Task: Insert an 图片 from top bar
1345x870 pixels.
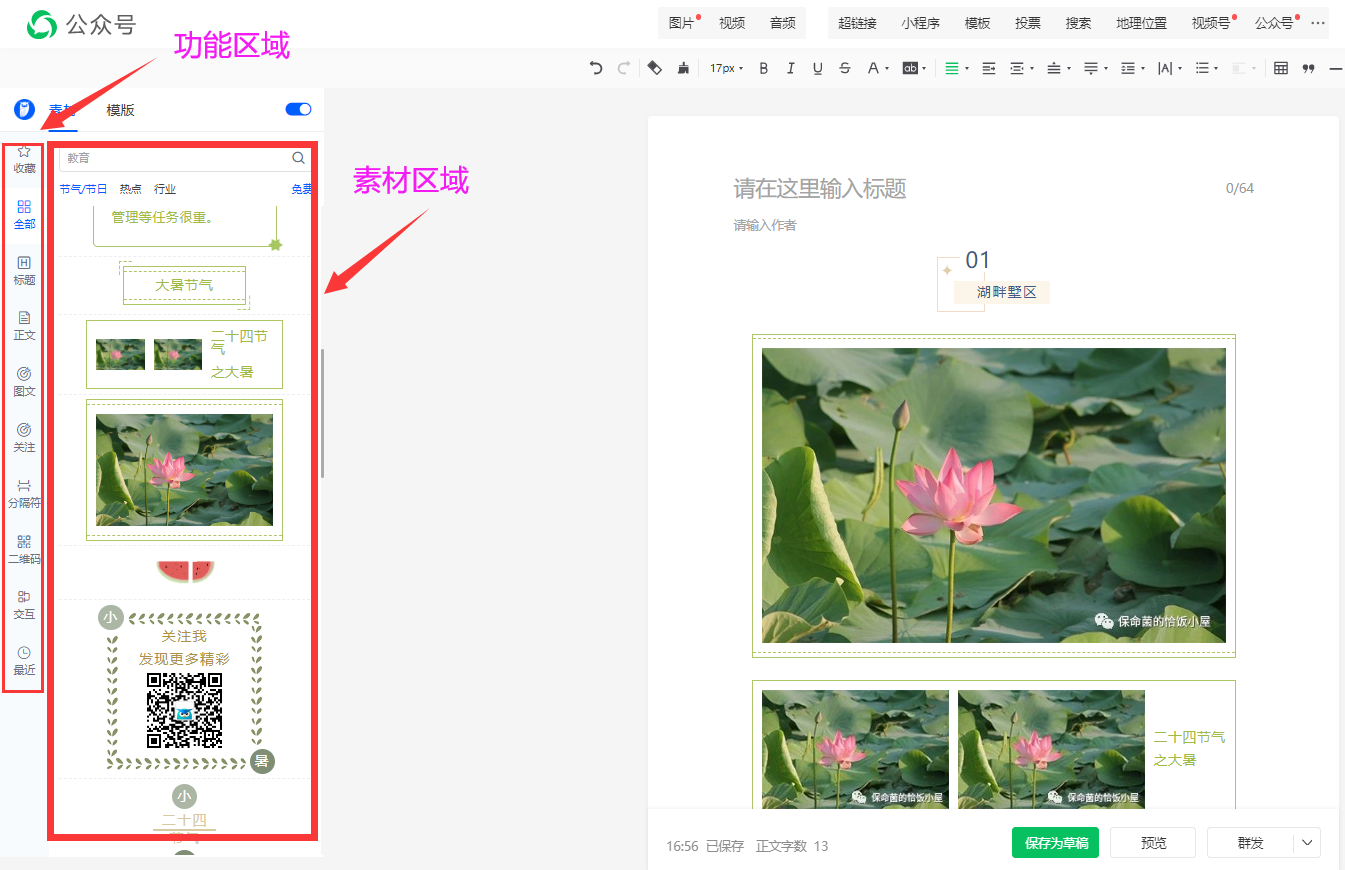Action: [681, 23]
